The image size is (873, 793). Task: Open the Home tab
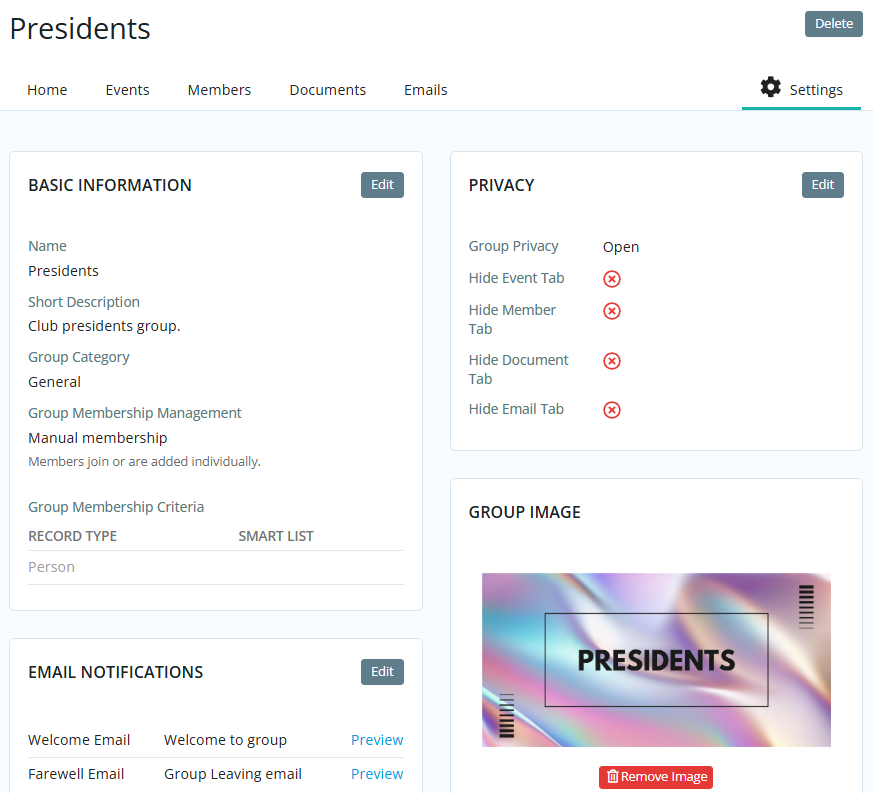pyautogui.click(x=47, y=90)
